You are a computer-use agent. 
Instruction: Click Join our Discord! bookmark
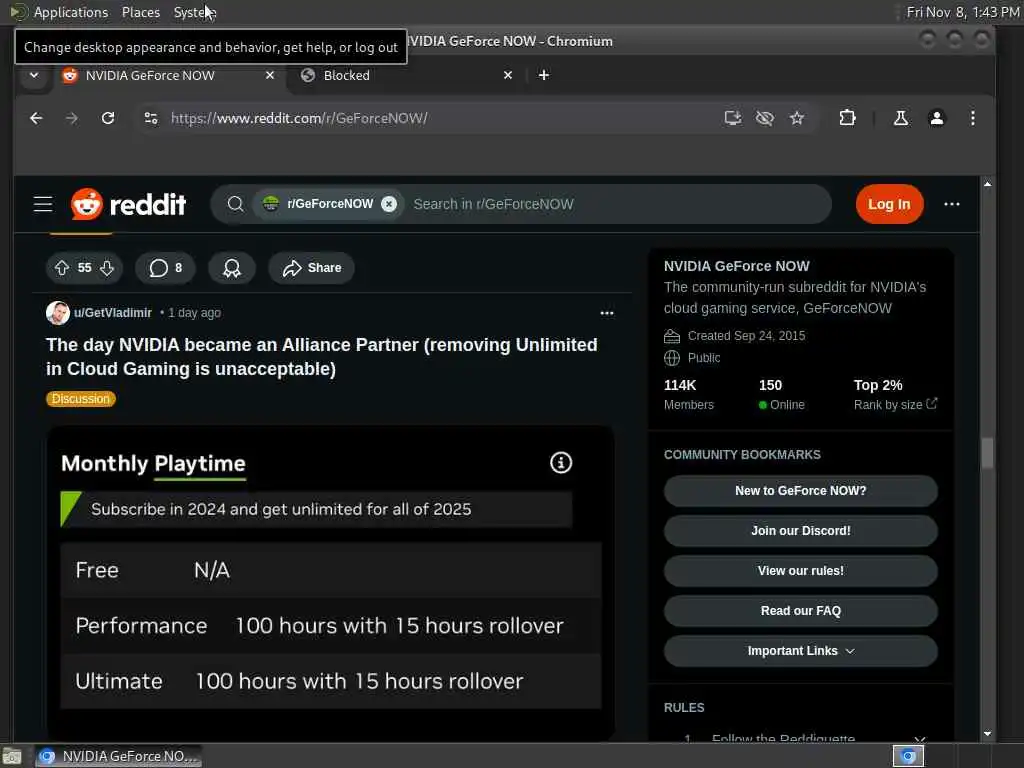tap(801, 531)
